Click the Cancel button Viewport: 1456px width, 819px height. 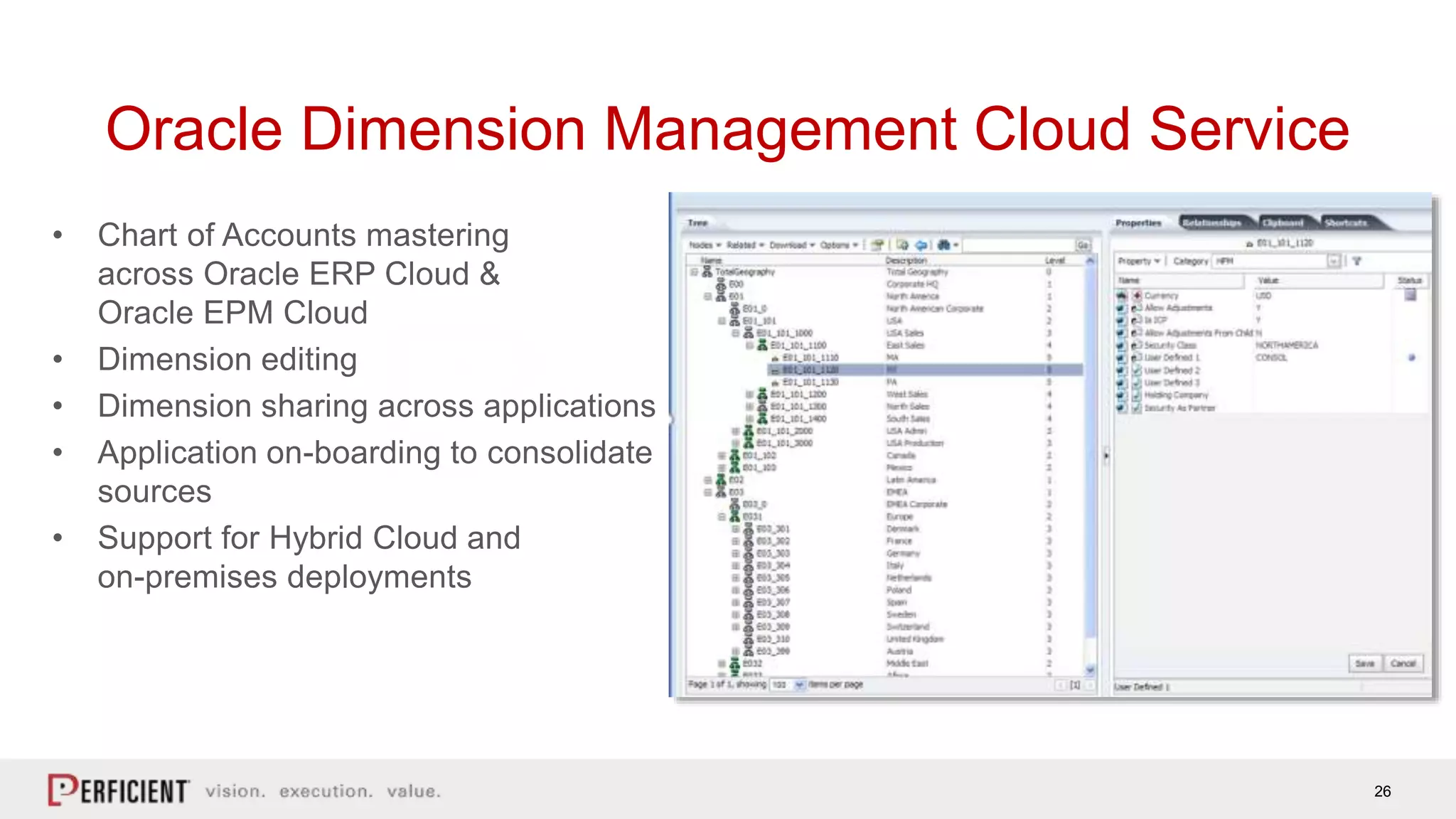(1403, 663)
